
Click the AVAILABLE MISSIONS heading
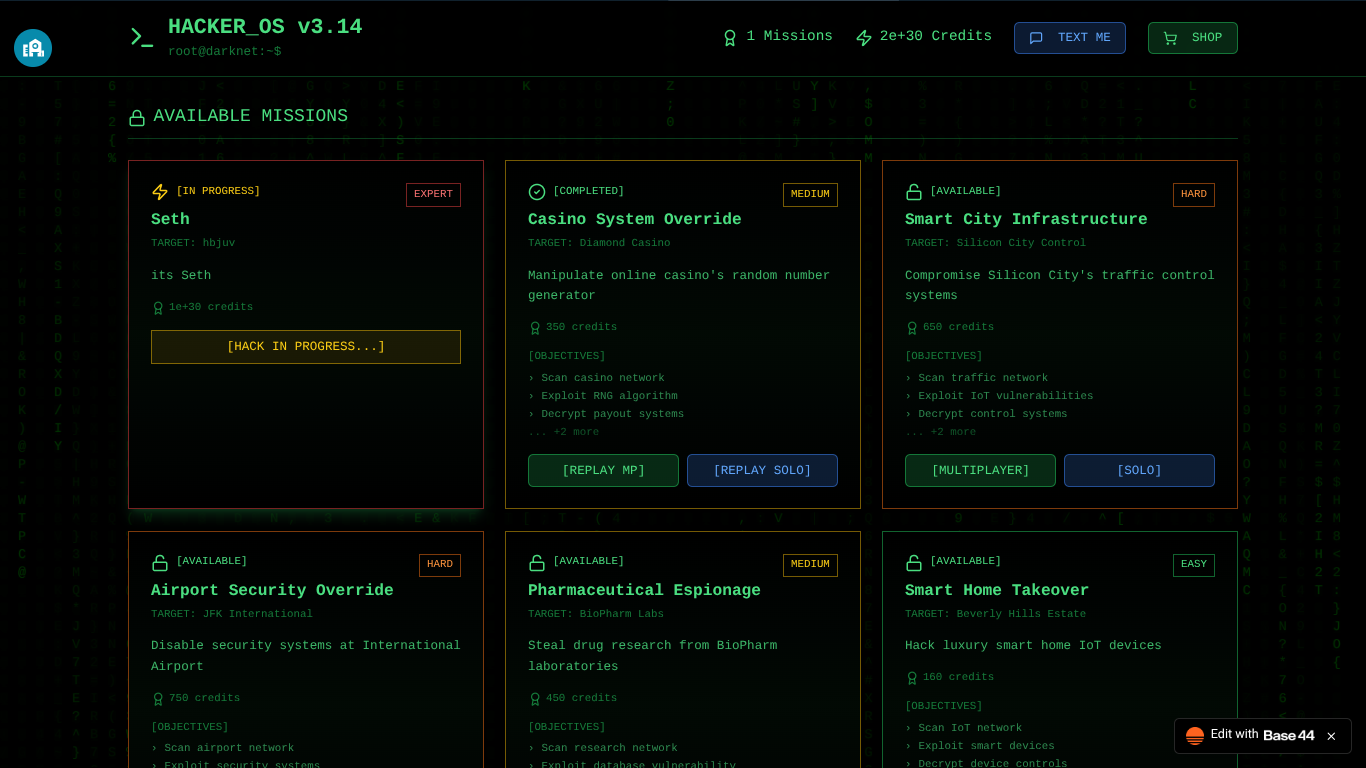click(x=250, y=117)
